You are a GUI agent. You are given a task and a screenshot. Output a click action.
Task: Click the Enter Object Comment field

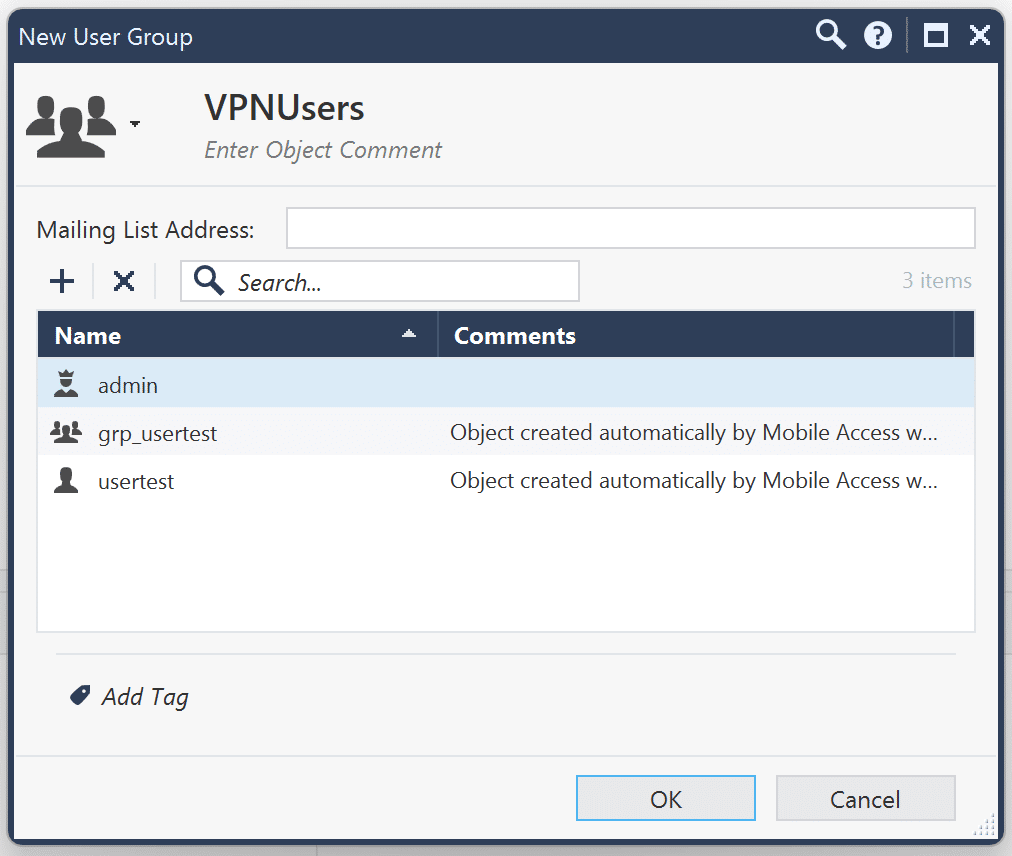(x=323, y=150)
